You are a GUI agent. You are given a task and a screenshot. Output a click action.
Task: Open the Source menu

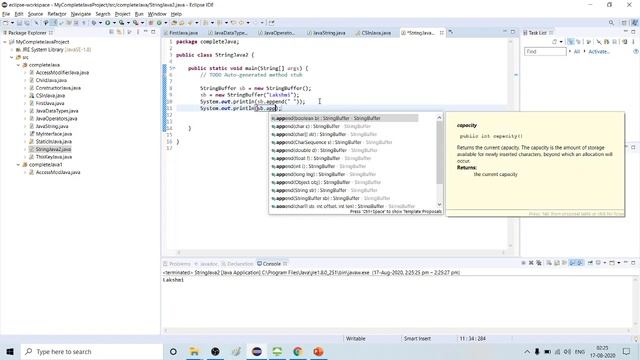click(35, 14)
